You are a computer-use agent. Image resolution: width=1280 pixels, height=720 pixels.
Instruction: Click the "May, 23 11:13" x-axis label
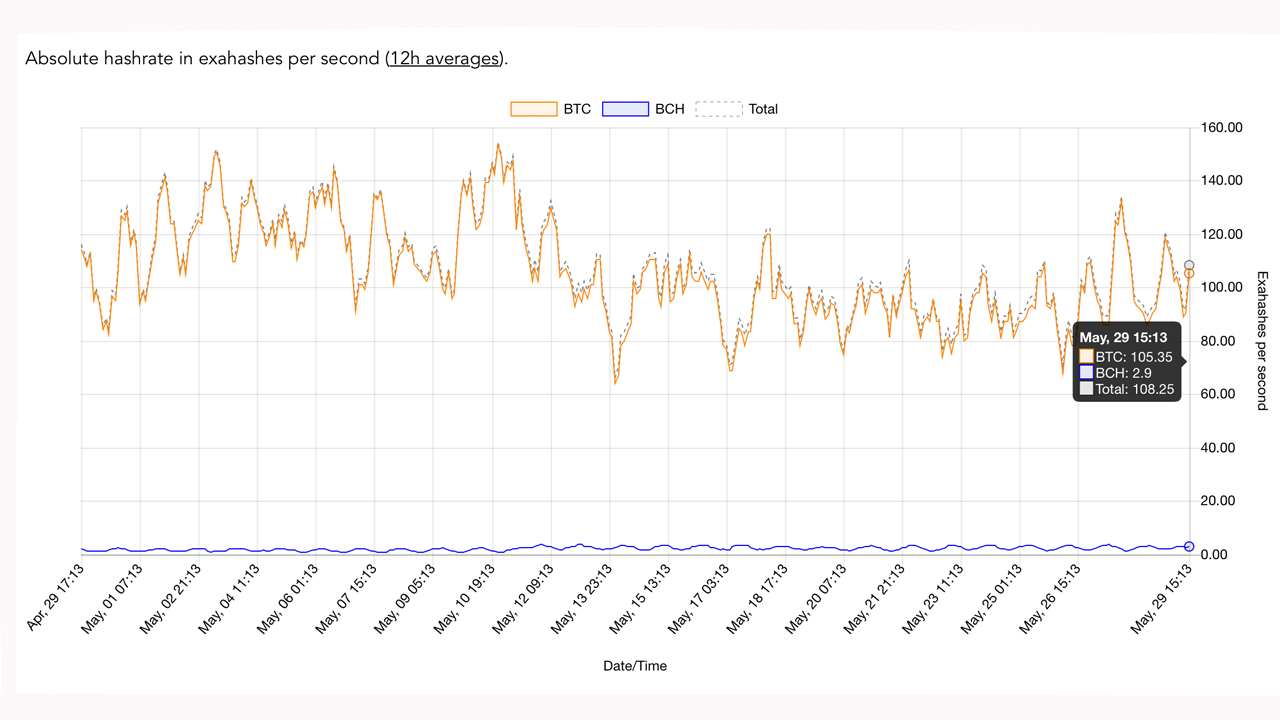933,599
